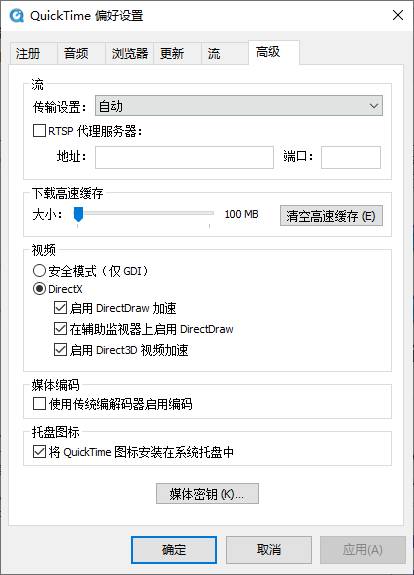Select the 安全模式（仅 GDI）radio button
The width and height of the screenshot is (414, 575).
pos(39,271)
